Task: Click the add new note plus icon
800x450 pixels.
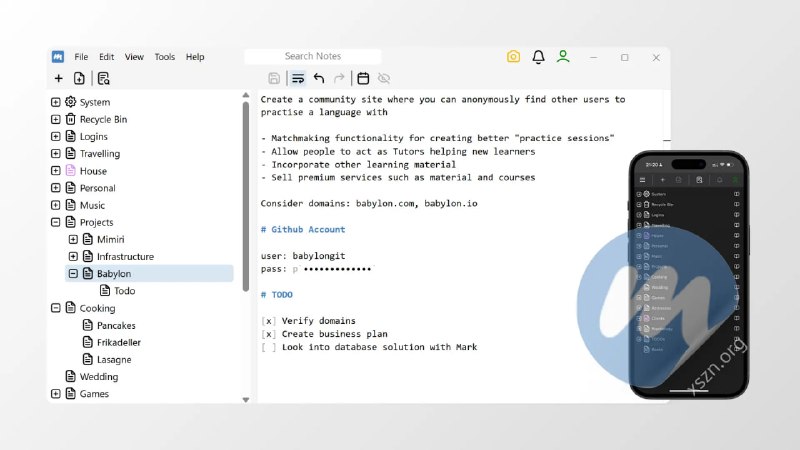Action: point(58,78)
